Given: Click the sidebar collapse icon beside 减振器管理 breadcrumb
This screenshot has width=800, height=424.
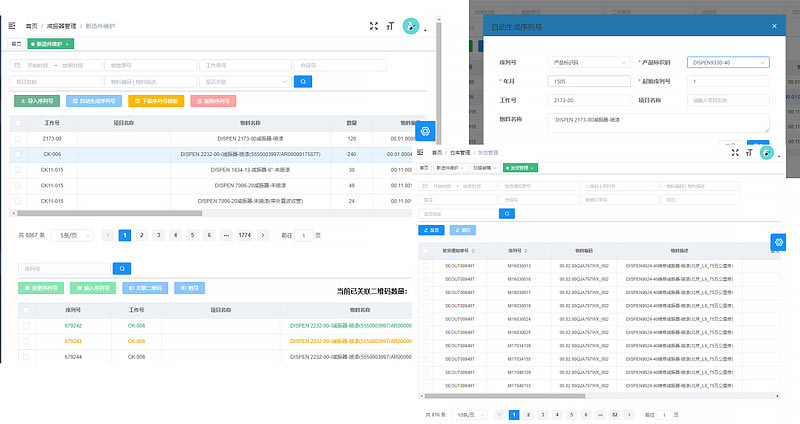Looking at the screenshot, I should (x=11, y=25).
